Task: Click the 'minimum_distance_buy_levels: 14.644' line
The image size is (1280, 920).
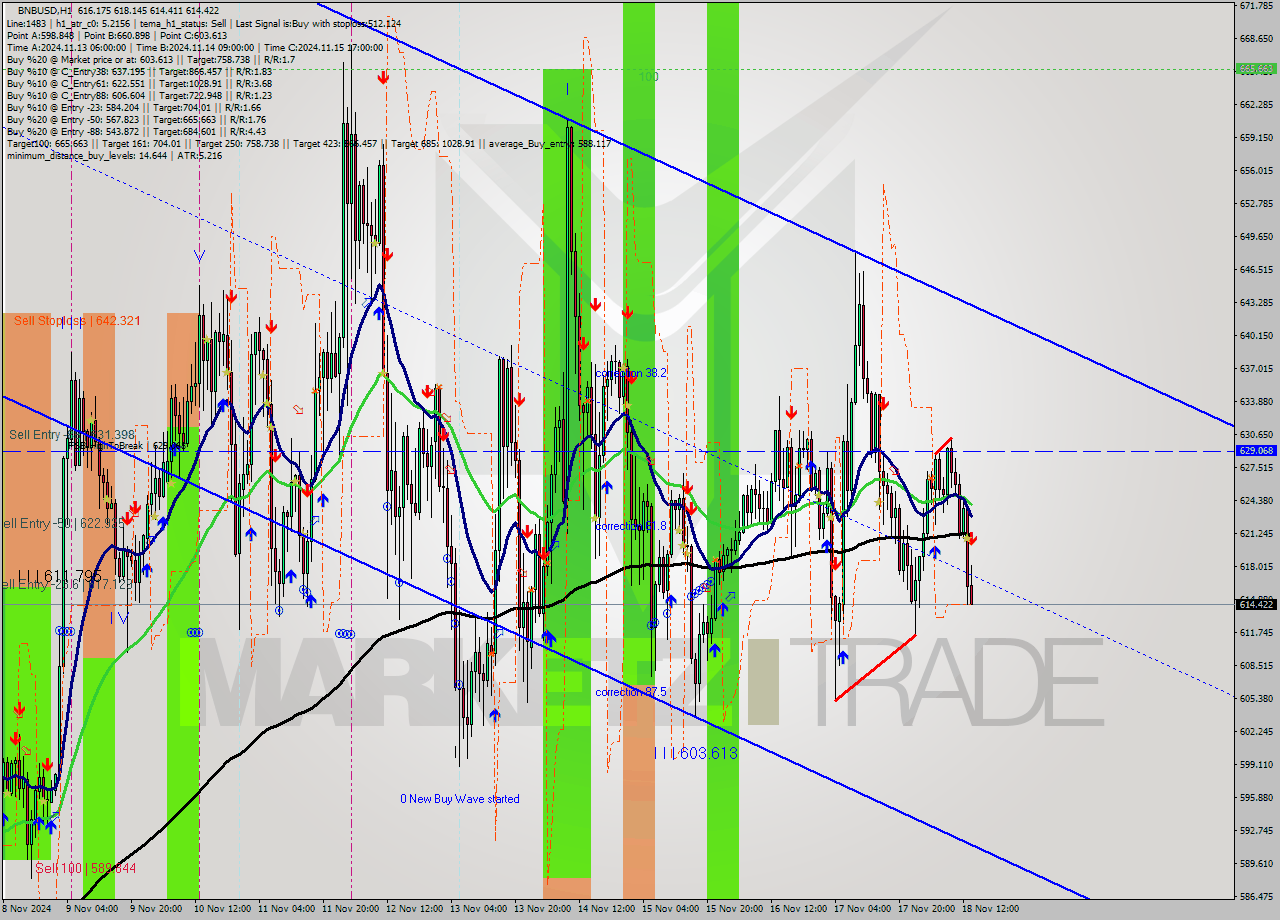Action: [x=114, y=155]
